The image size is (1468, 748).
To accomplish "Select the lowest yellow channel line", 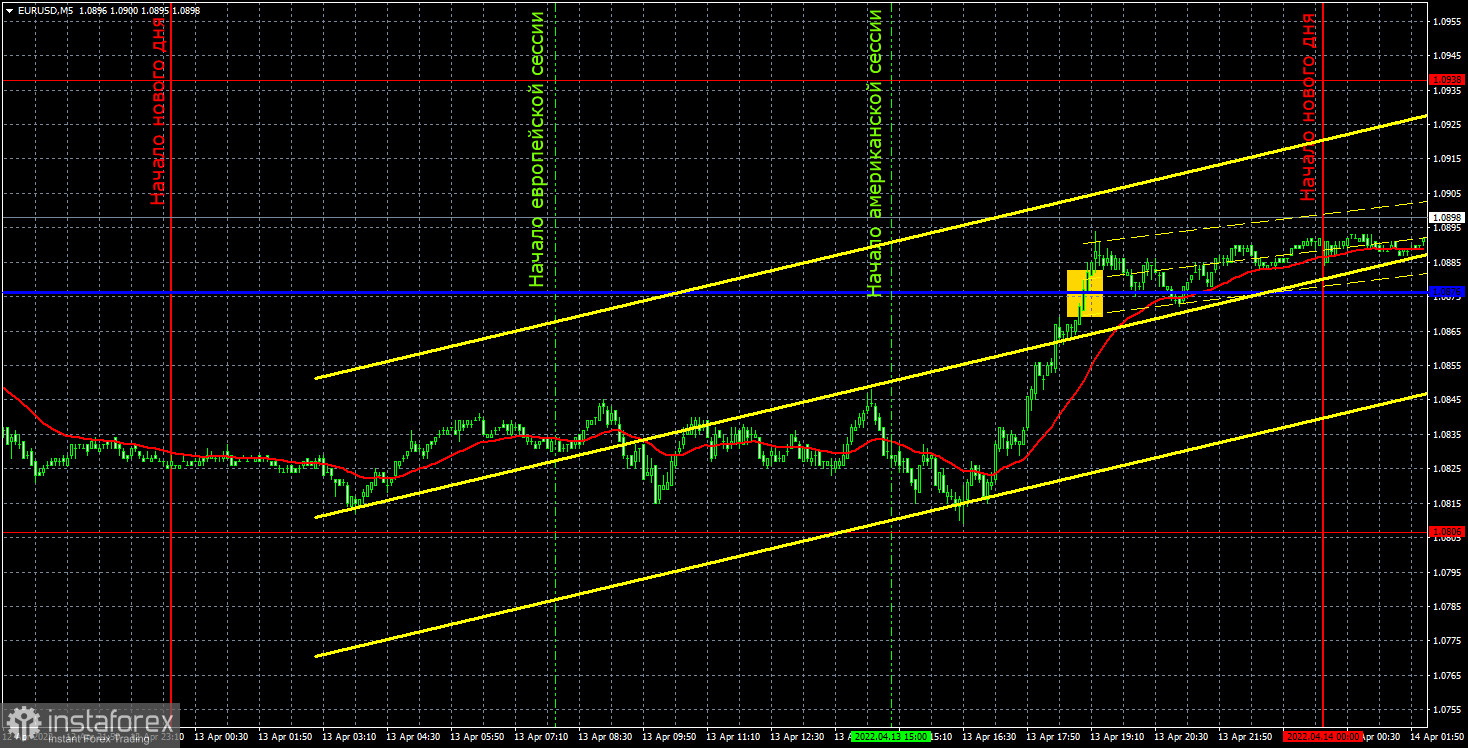I will pos(870,525).
